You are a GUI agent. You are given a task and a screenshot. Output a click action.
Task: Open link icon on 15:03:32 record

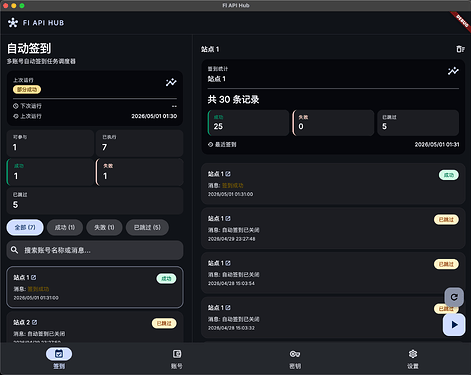pos(228,308)
